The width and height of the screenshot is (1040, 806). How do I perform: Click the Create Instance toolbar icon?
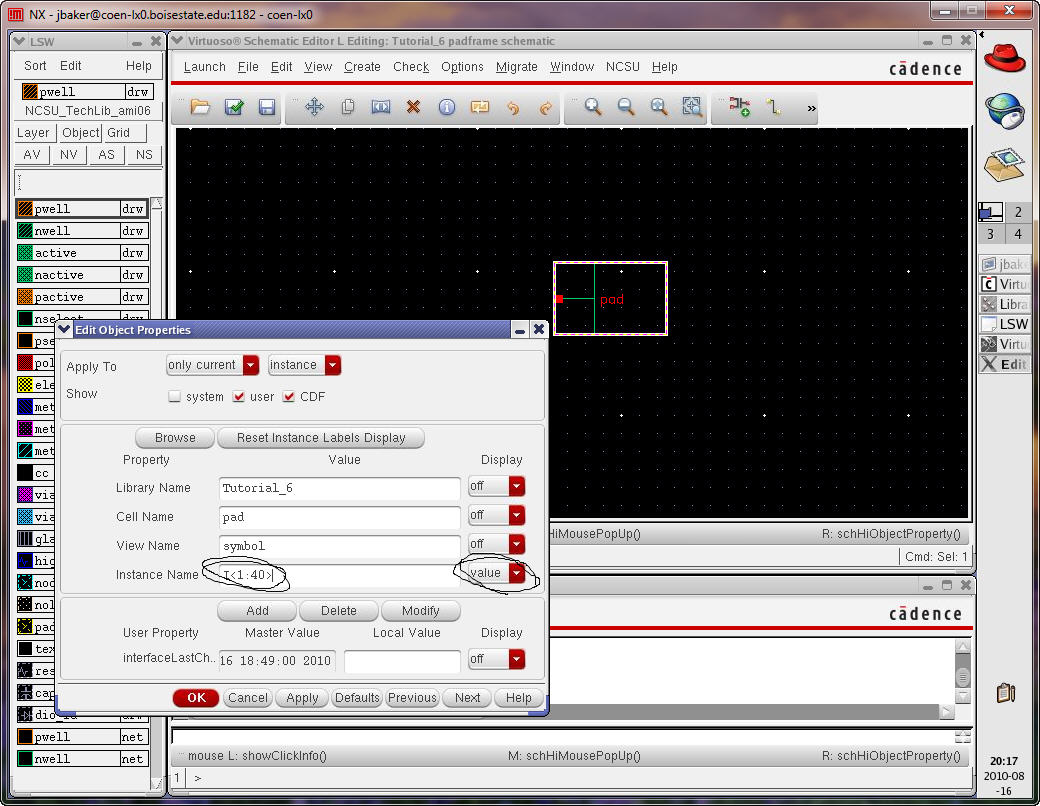739,107
